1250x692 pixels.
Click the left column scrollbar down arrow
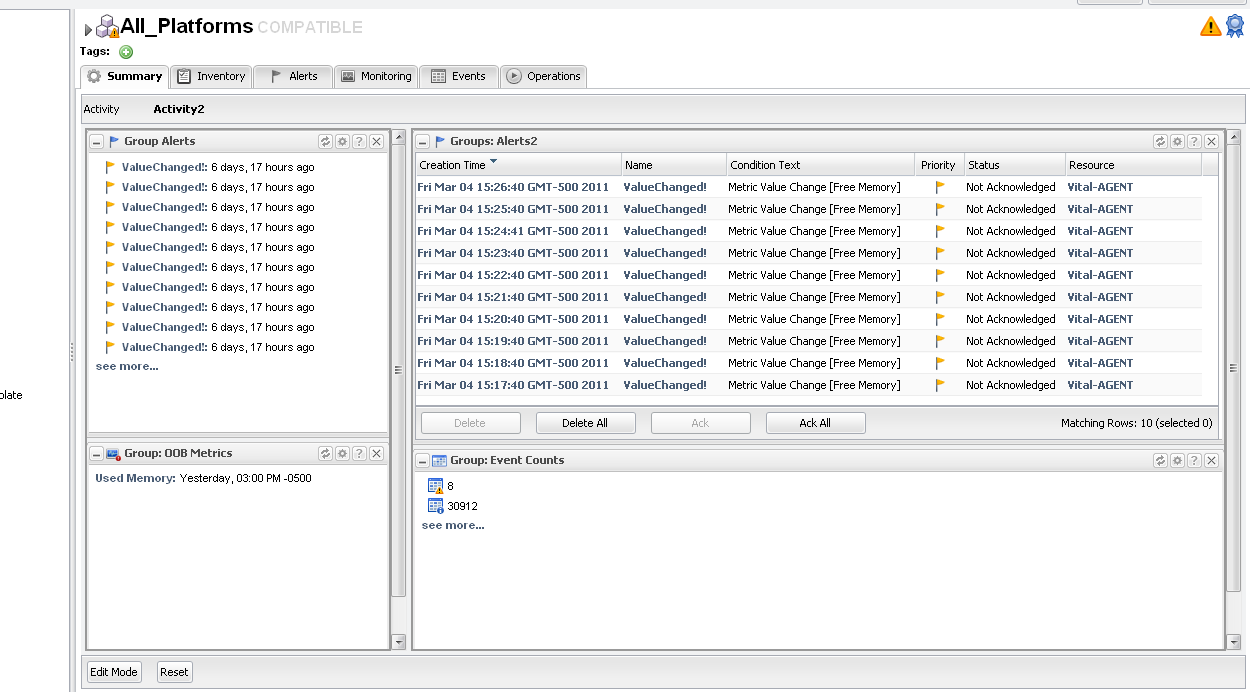pyautogui.click(x=399, y=642)
